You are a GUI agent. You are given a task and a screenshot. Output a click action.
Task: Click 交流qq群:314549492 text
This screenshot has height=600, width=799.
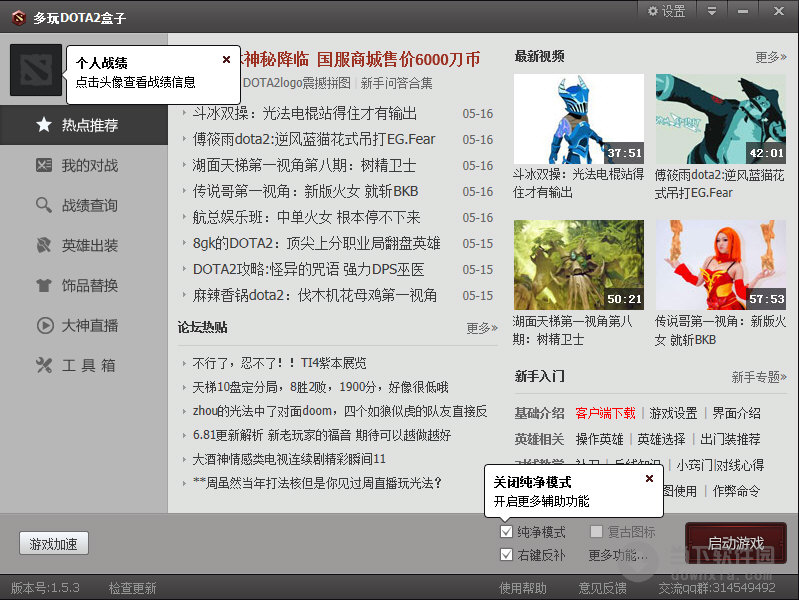point(717,588)
